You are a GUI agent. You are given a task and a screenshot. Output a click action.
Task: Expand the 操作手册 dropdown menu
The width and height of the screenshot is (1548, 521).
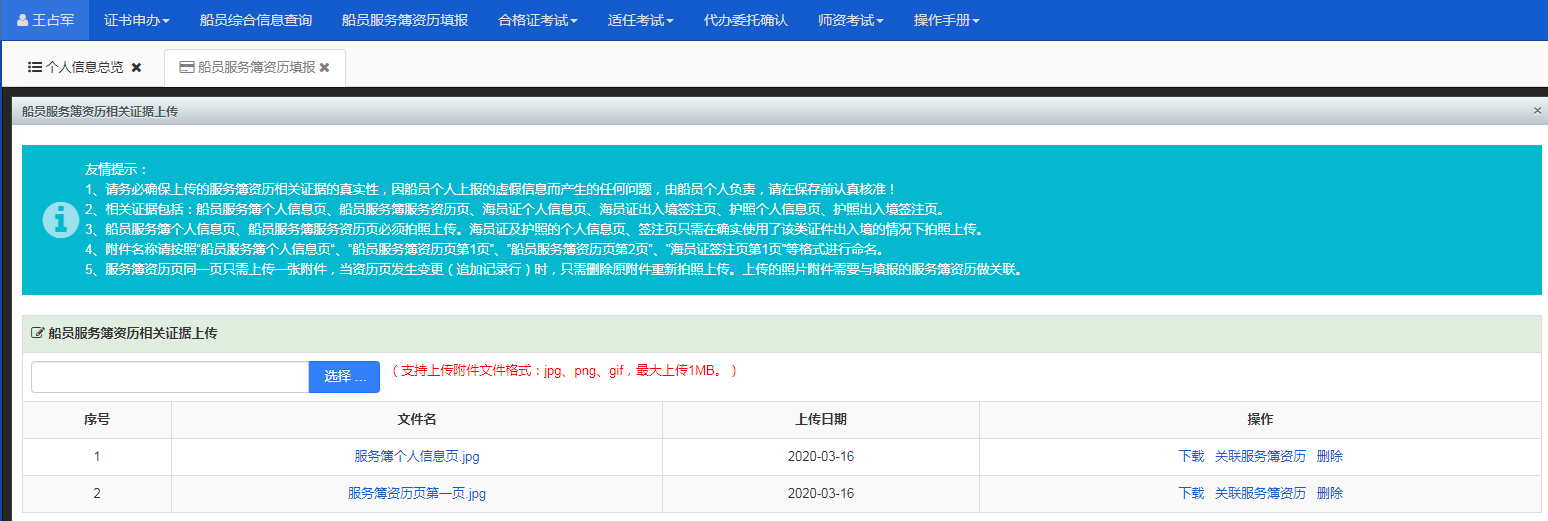(946, 20)
